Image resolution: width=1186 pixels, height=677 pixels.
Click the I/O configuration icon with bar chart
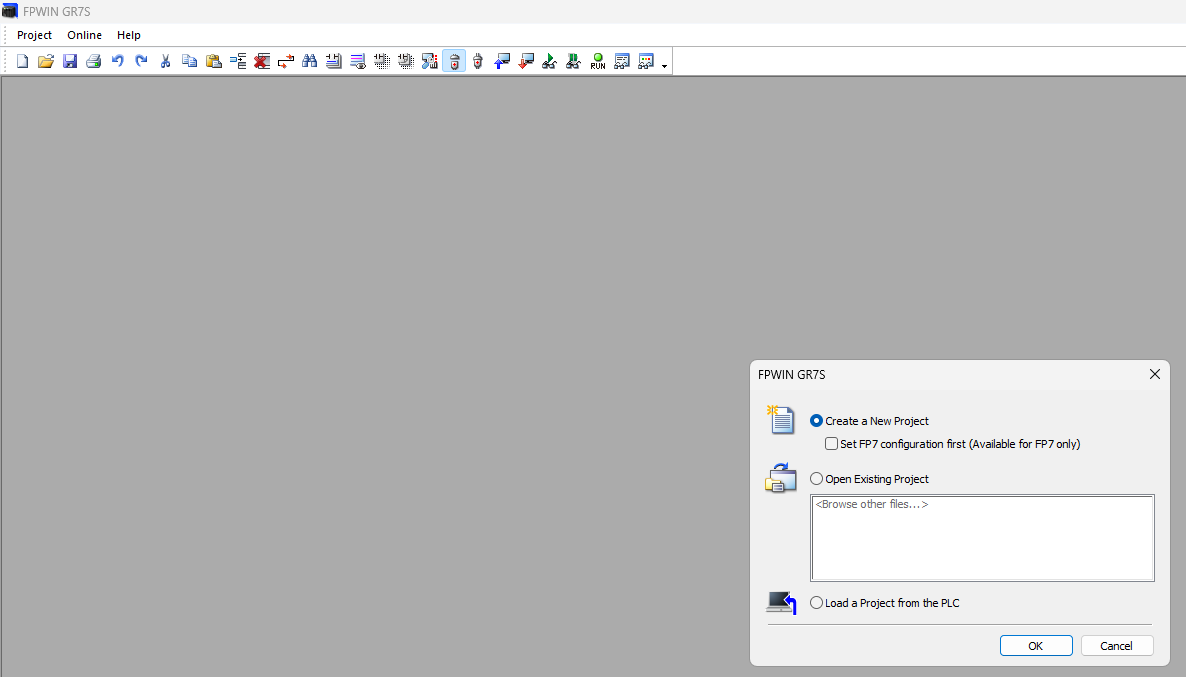[x=430, y=61]
